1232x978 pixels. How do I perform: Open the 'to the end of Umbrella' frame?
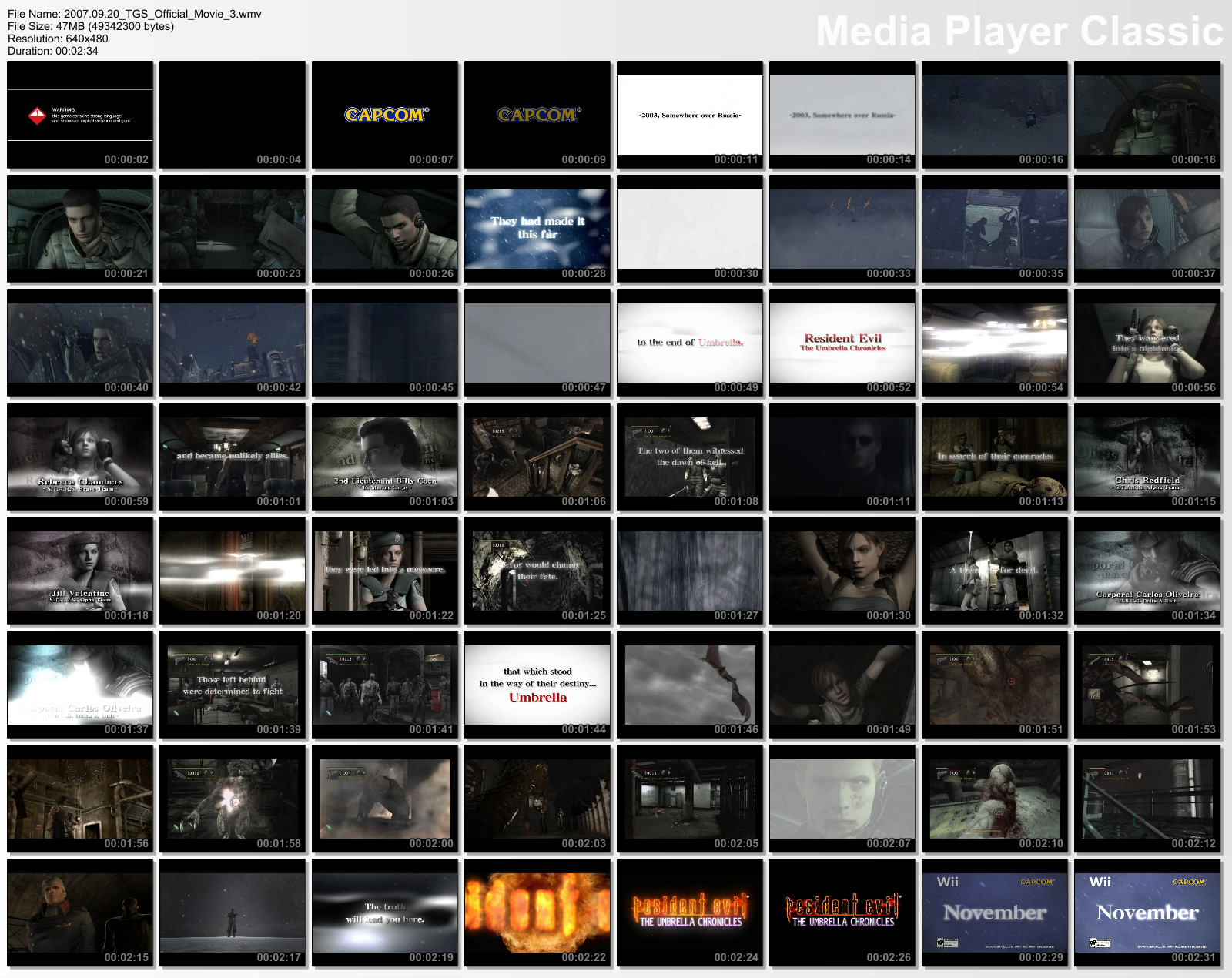pos(690,343)
